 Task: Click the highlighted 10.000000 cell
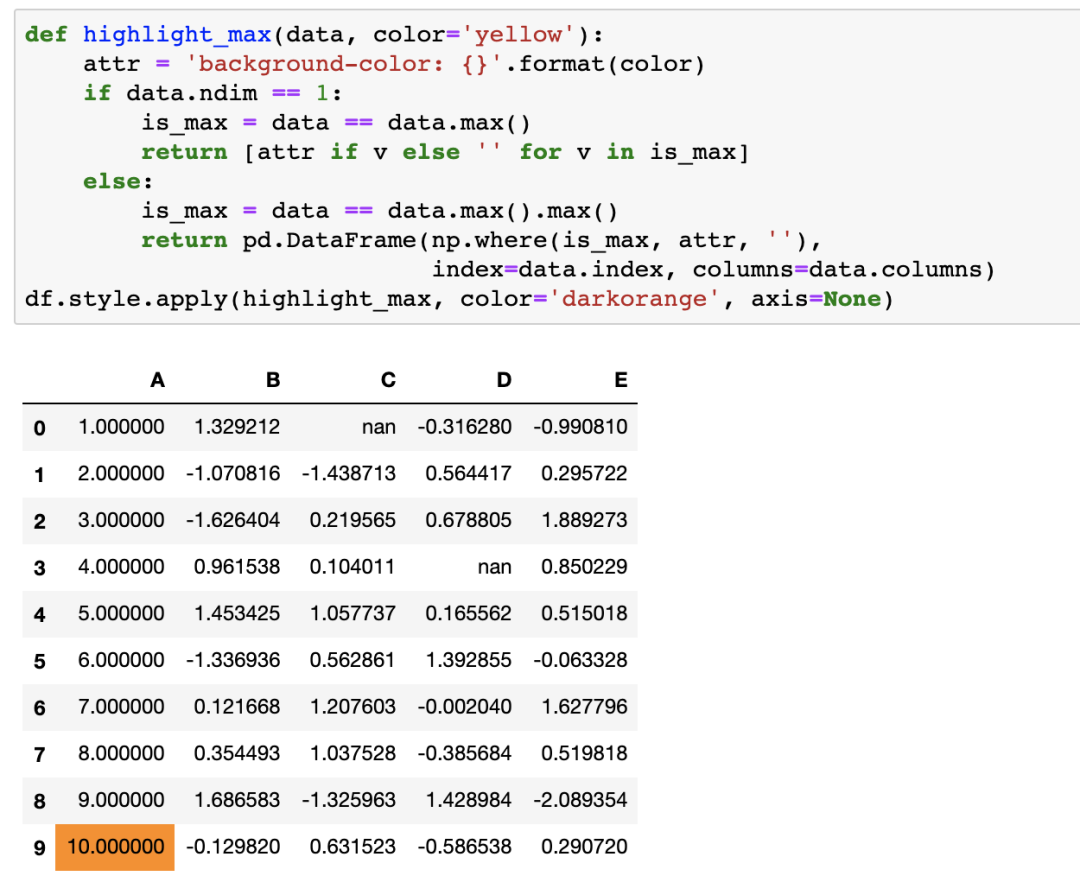[114, 846]
